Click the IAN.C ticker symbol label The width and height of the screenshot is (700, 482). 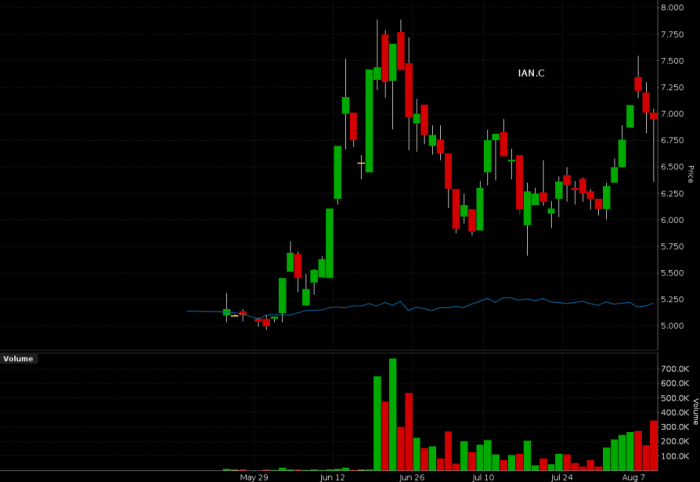(x=531, y=73)
